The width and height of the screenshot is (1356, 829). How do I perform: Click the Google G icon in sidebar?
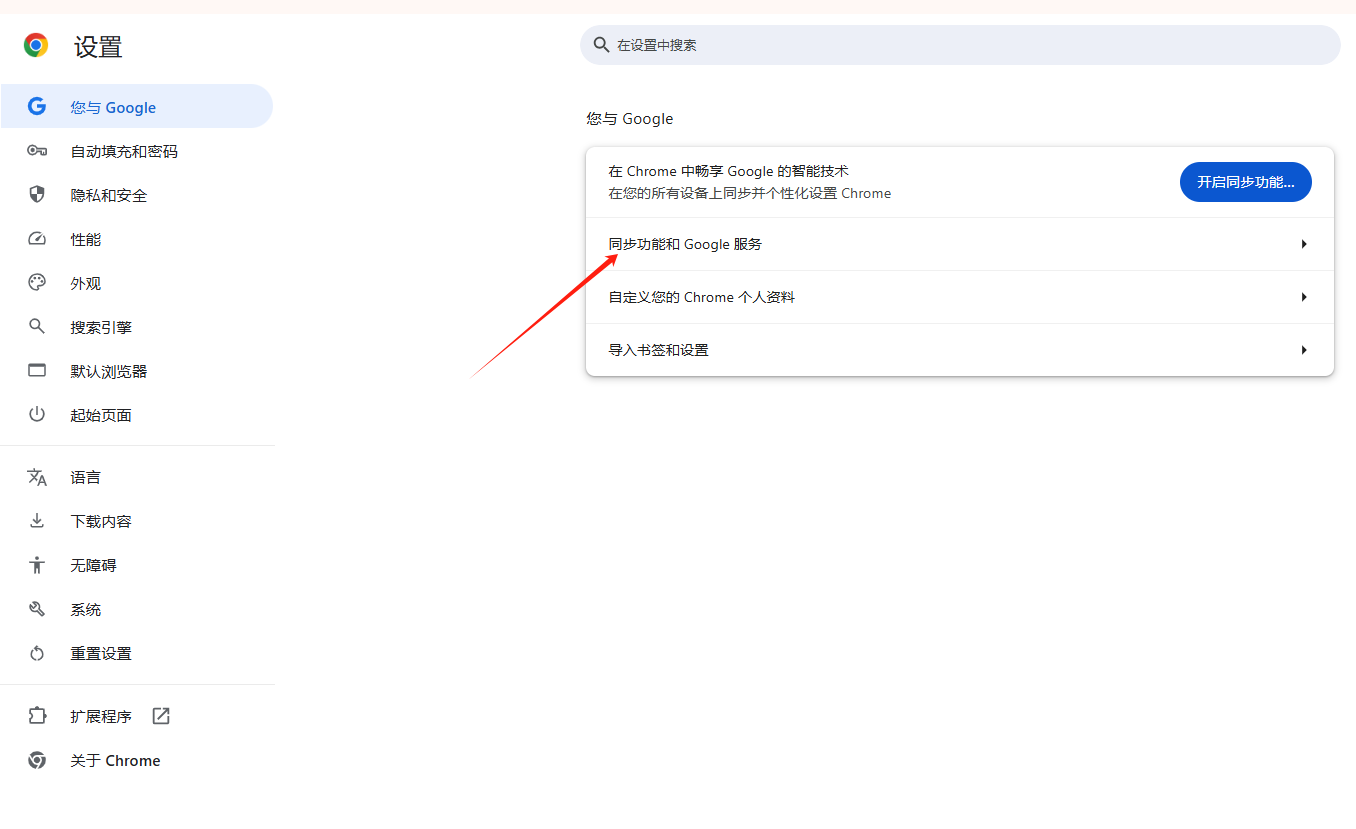37,107
